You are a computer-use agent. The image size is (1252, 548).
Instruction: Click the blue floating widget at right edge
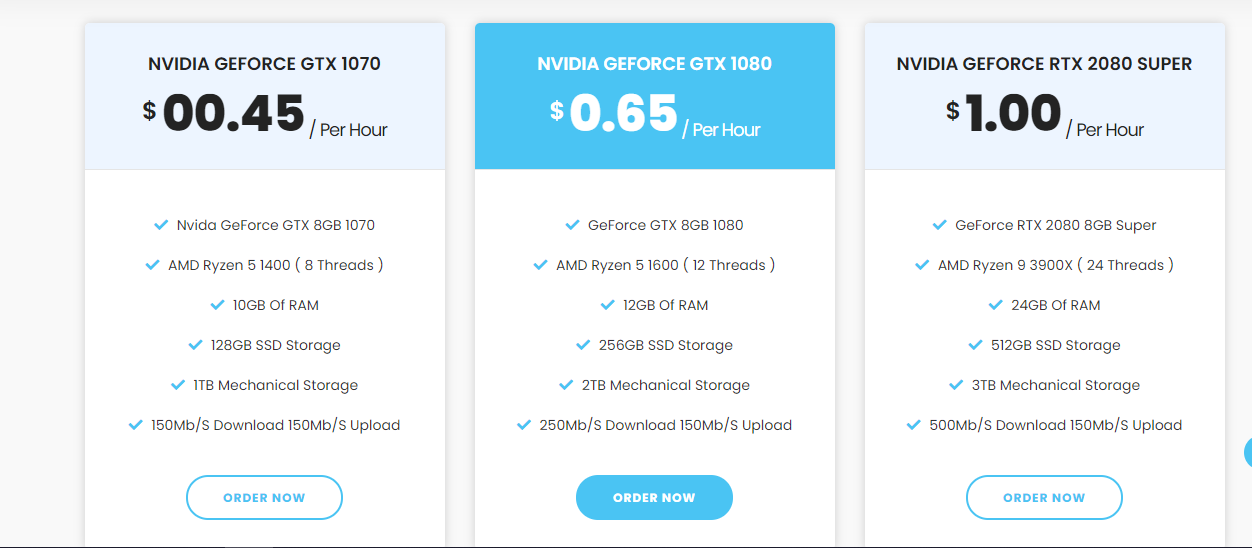tap(1248, 452)
